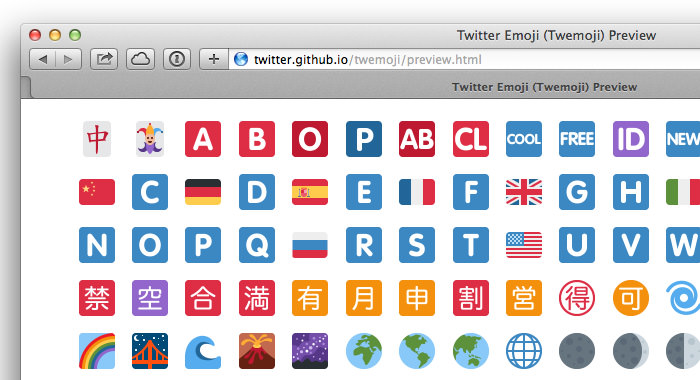This screenshot has width=700, height=380.
Task: Click the orange 月 monthly emoji
Action: point(364,298)
